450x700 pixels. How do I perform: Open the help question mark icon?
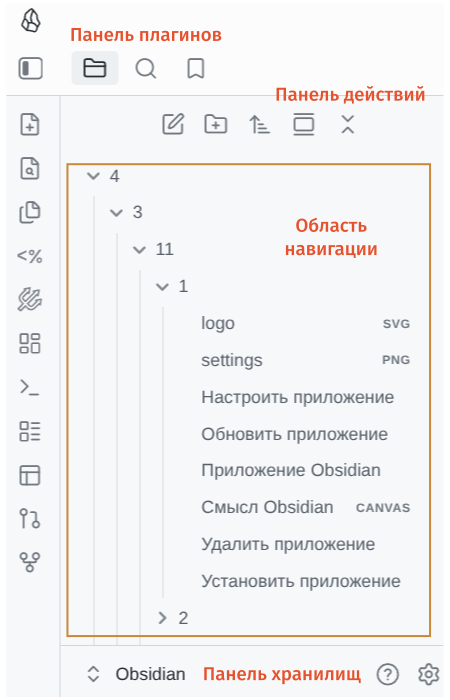[x=388, y=674]
